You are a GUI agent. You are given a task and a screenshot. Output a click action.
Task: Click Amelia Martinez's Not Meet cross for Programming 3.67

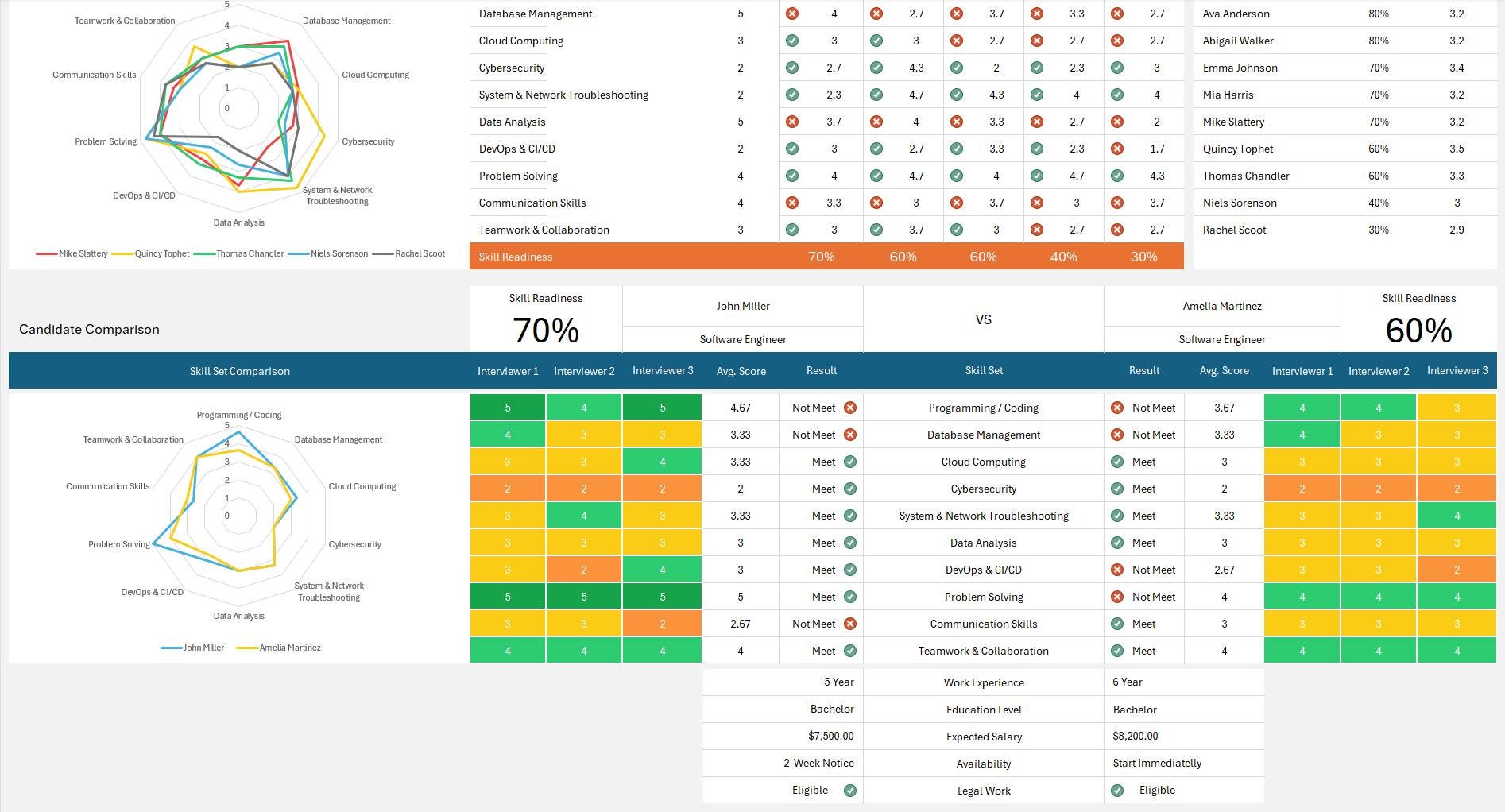(1117, 408)
